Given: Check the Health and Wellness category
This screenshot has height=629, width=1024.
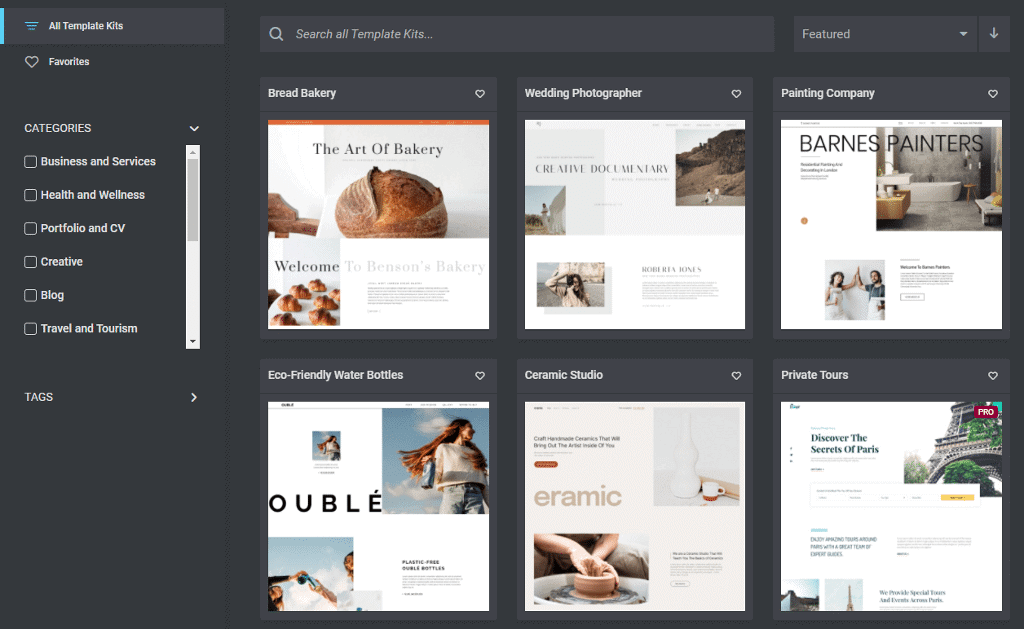Looking at the screenshot, I should click(x=31, y=195).
